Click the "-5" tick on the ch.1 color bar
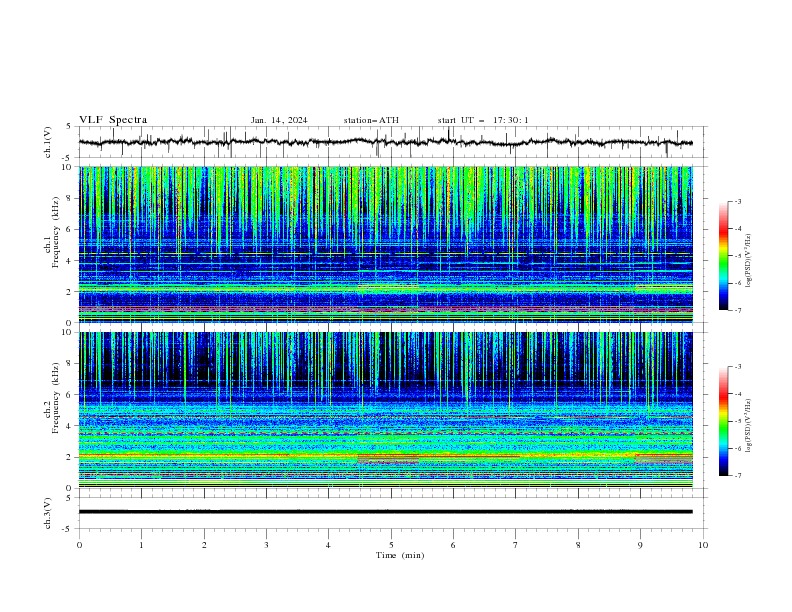This screenshot has width=792, height=612. pos(738,256)
